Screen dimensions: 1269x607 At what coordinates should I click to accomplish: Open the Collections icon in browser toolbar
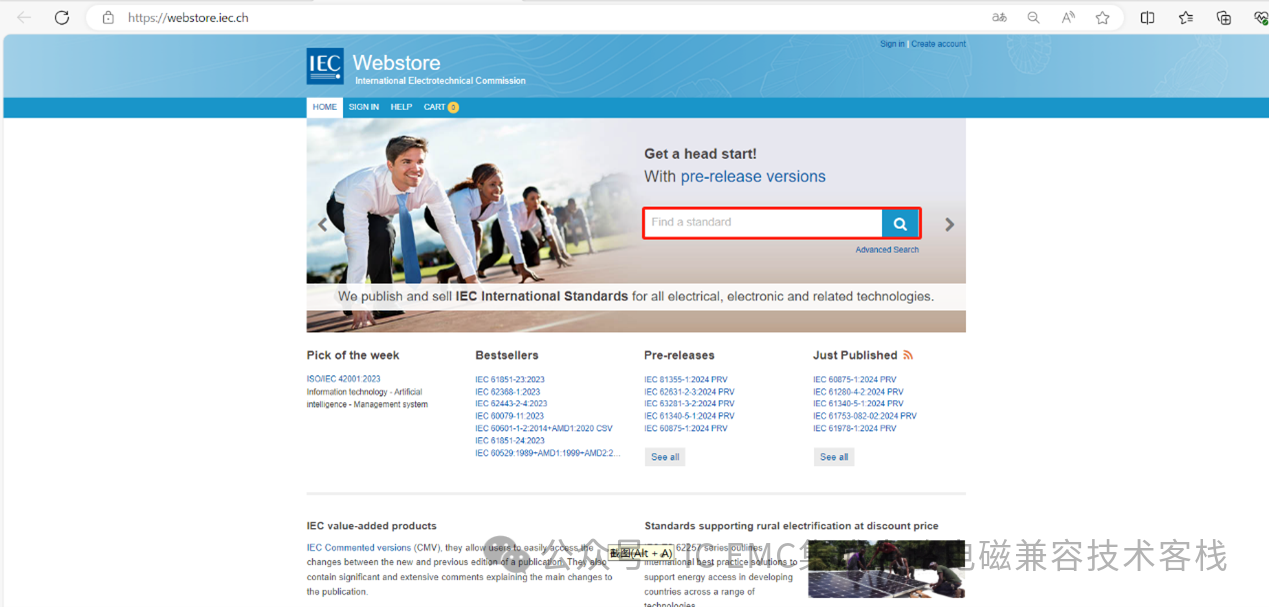[x=1224, y=17]
